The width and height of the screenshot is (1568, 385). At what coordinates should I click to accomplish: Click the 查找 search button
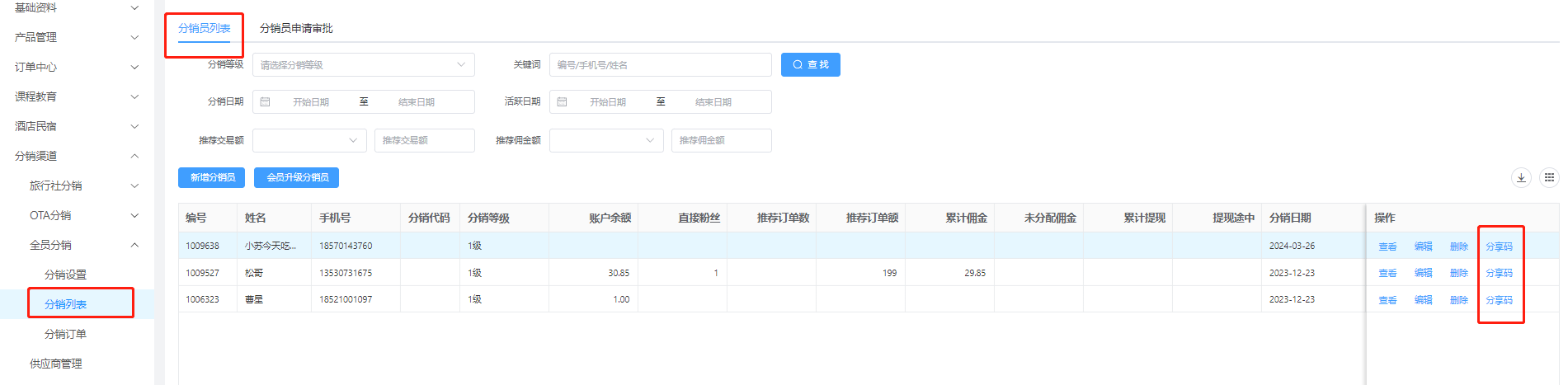point(810,65)
